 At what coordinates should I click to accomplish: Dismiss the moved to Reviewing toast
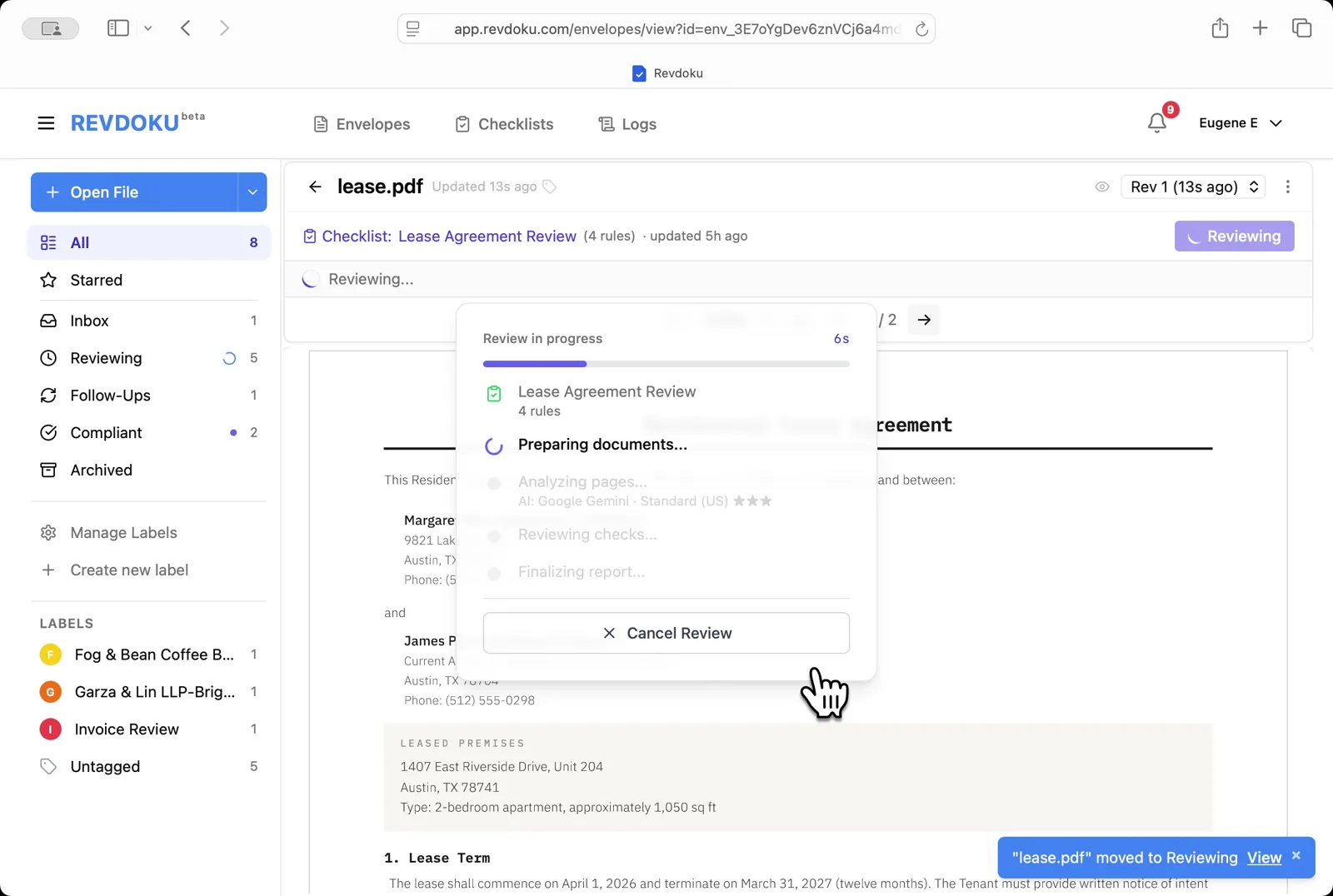(x=1296, y=855)
